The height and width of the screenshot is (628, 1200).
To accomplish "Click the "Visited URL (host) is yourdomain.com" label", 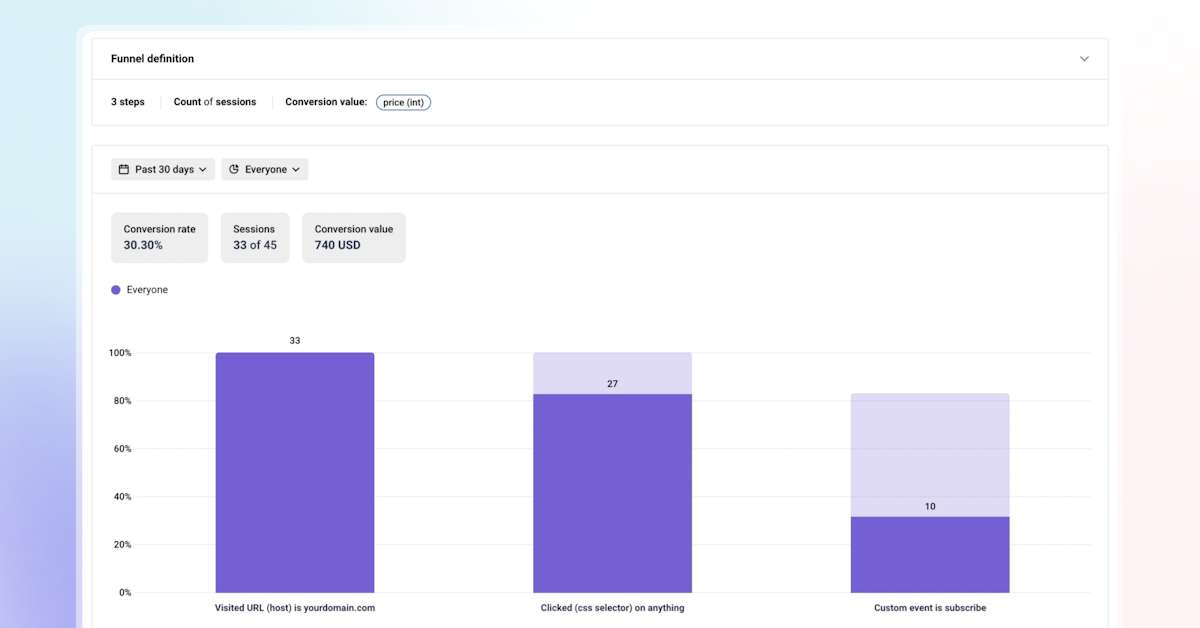I will [295, 608].
